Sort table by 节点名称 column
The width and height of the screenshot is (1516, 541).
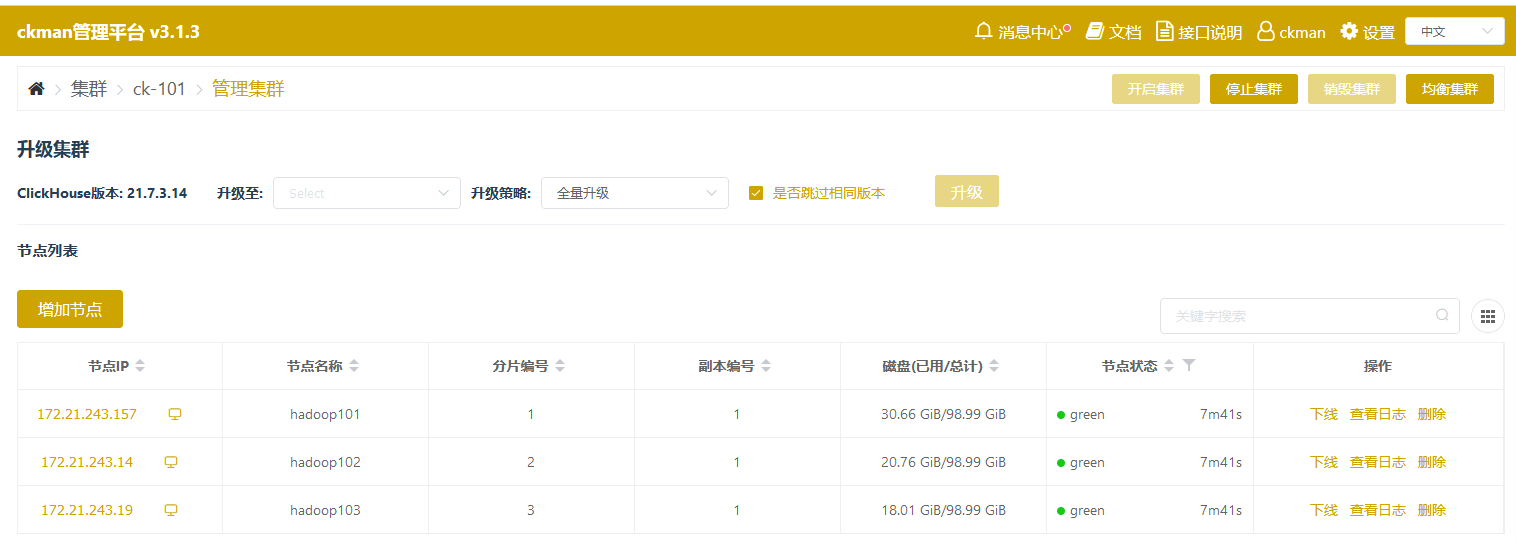(354, 366)
